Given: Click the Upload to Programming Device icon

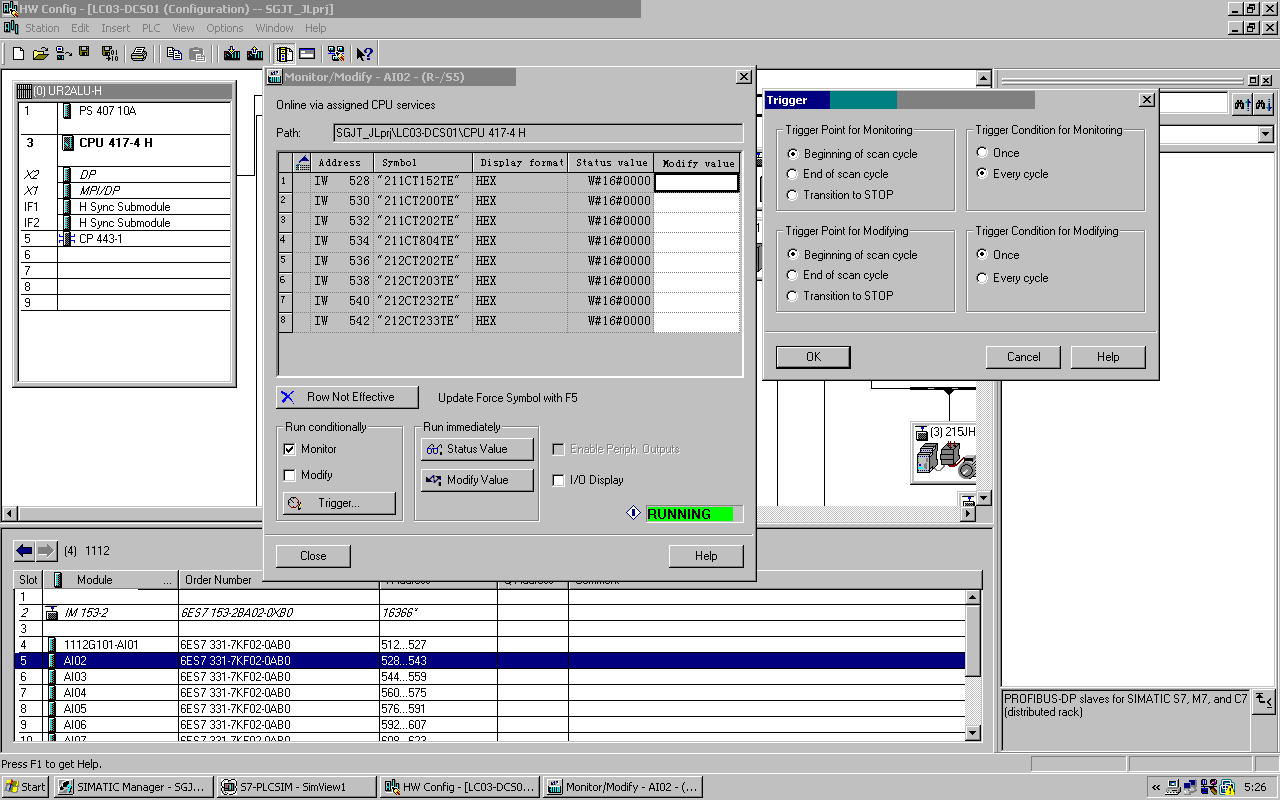Looking at the screenshot, I should pos(255,53).
